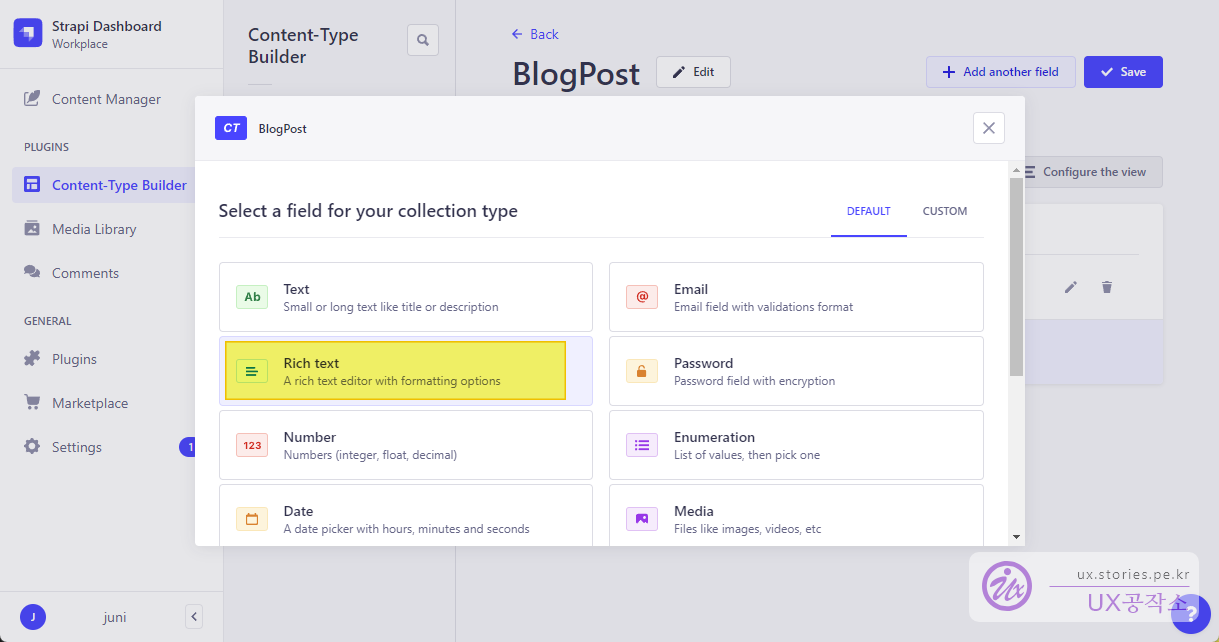Click the Comments speech bubble icon
This screenshot has height=642, width=1219.
(x=32, y=273)
